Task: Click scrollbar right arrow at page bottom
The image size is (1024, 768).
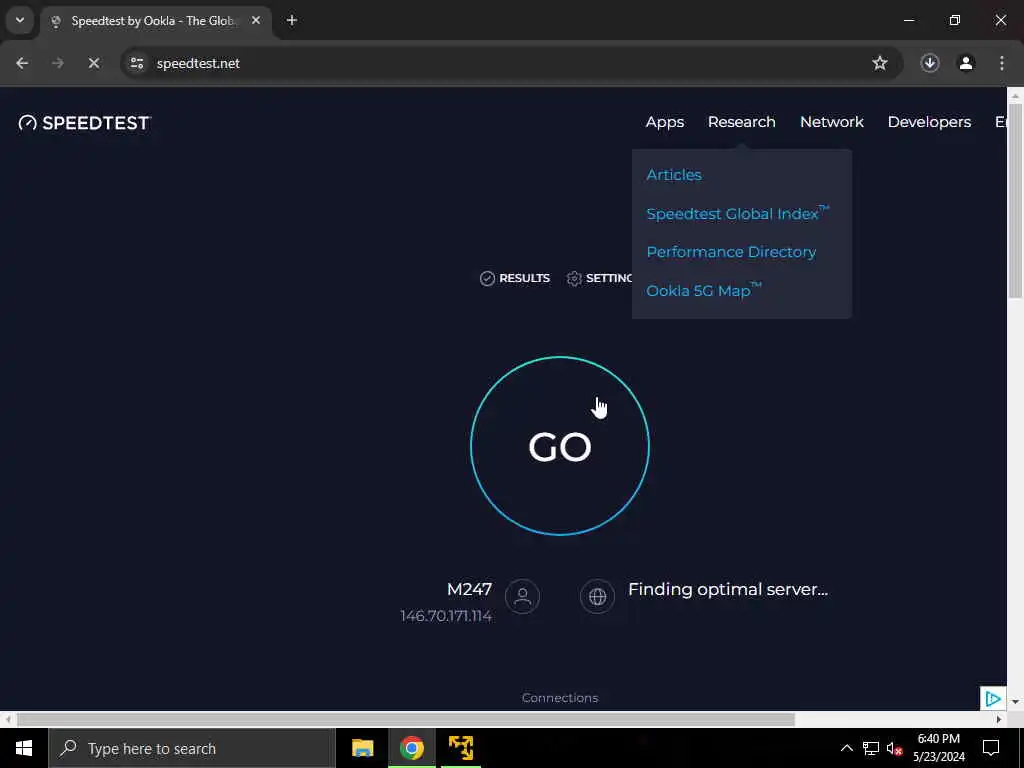Action: tap(999, 719)
